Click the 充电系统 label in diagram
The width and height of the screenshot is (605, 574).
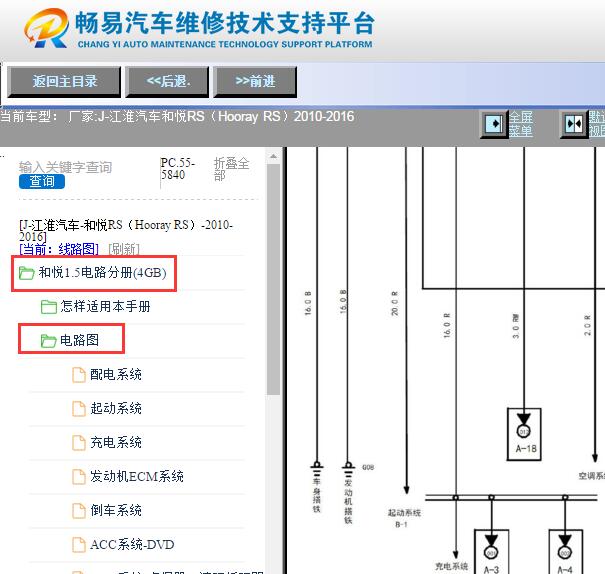(451, 566)
